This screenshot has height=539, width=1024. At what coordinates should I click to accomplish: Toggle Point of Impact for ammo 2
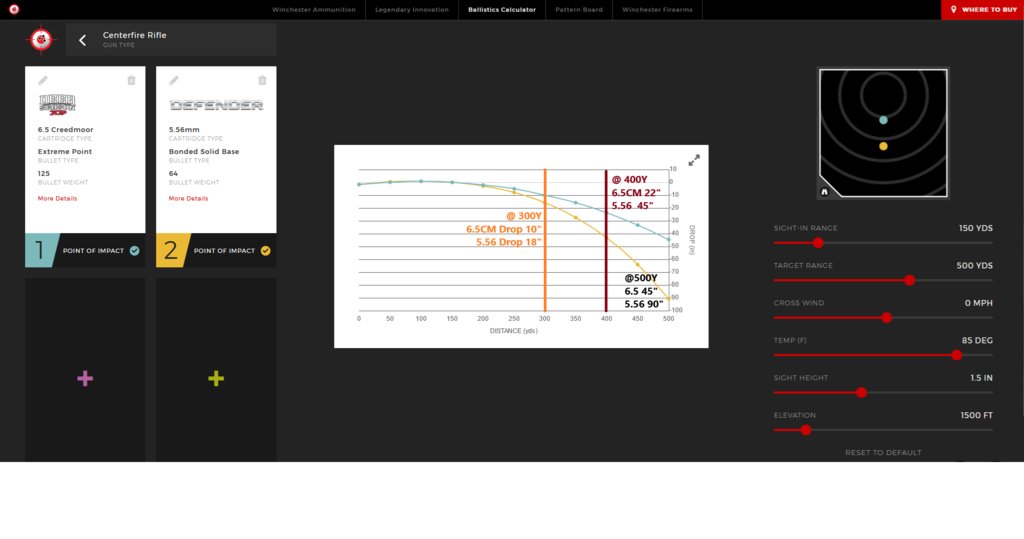(265, 251)
